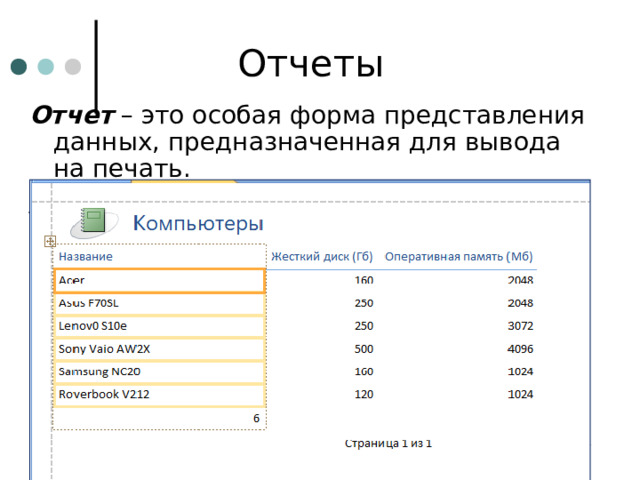The height and width of the screenshot is (480, 640).
Task: Click the Roverbook V212 name cell
Action: [x=159, y=394]
